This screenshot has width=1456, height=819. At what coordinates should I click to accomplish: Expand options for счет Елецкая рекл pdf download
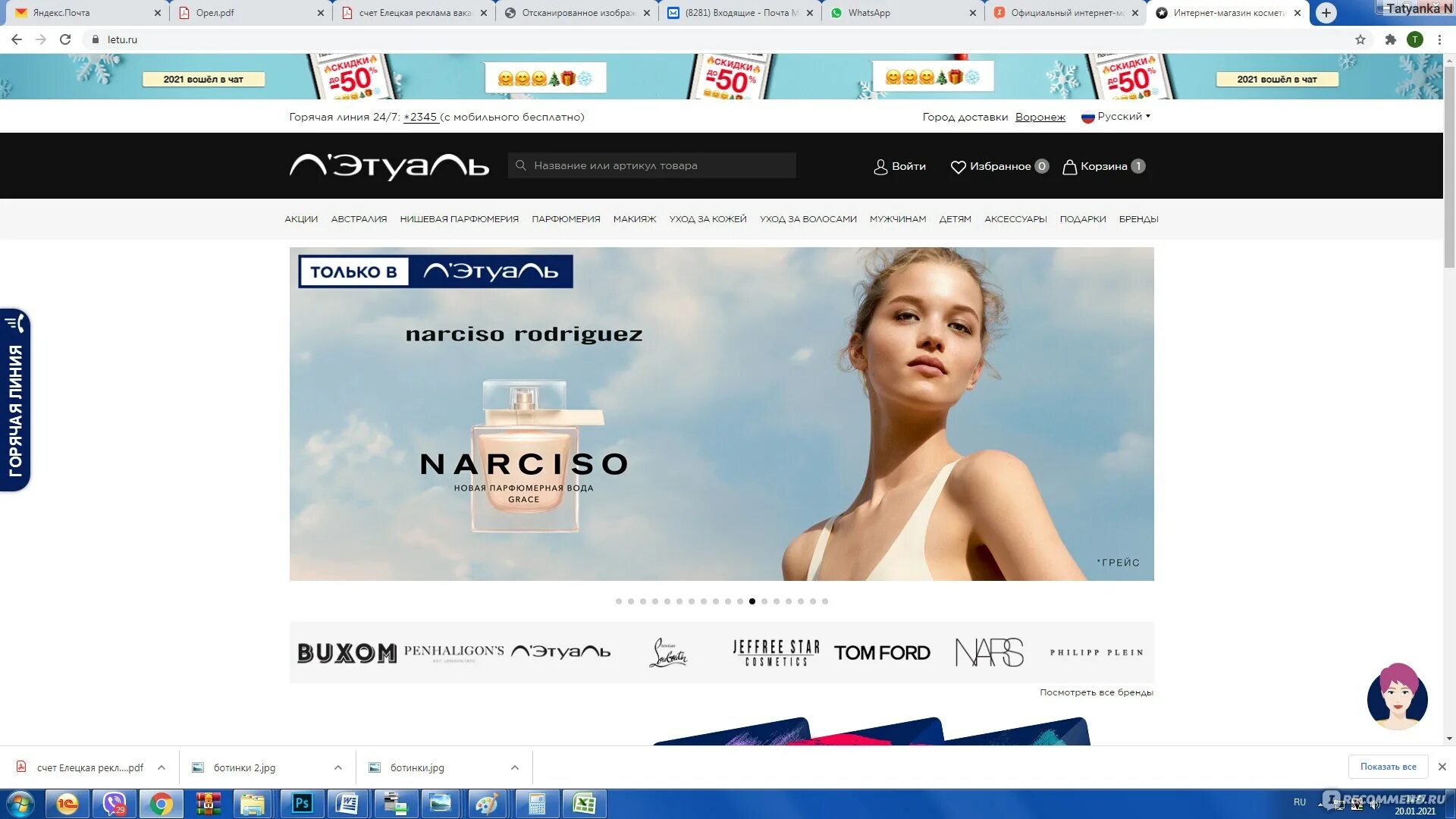(162, 767)
